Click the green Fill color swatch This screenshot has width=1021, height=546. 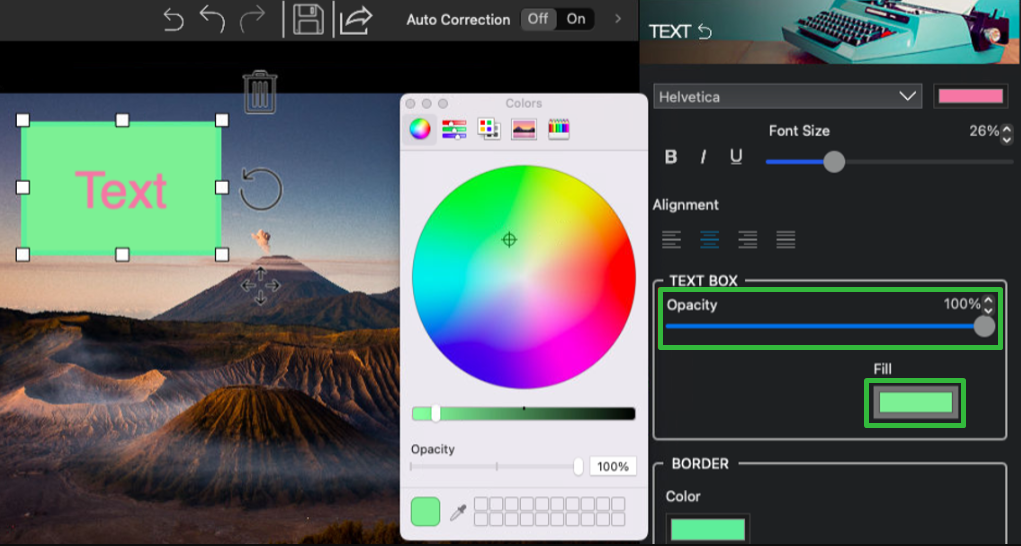tap(916, 402)
